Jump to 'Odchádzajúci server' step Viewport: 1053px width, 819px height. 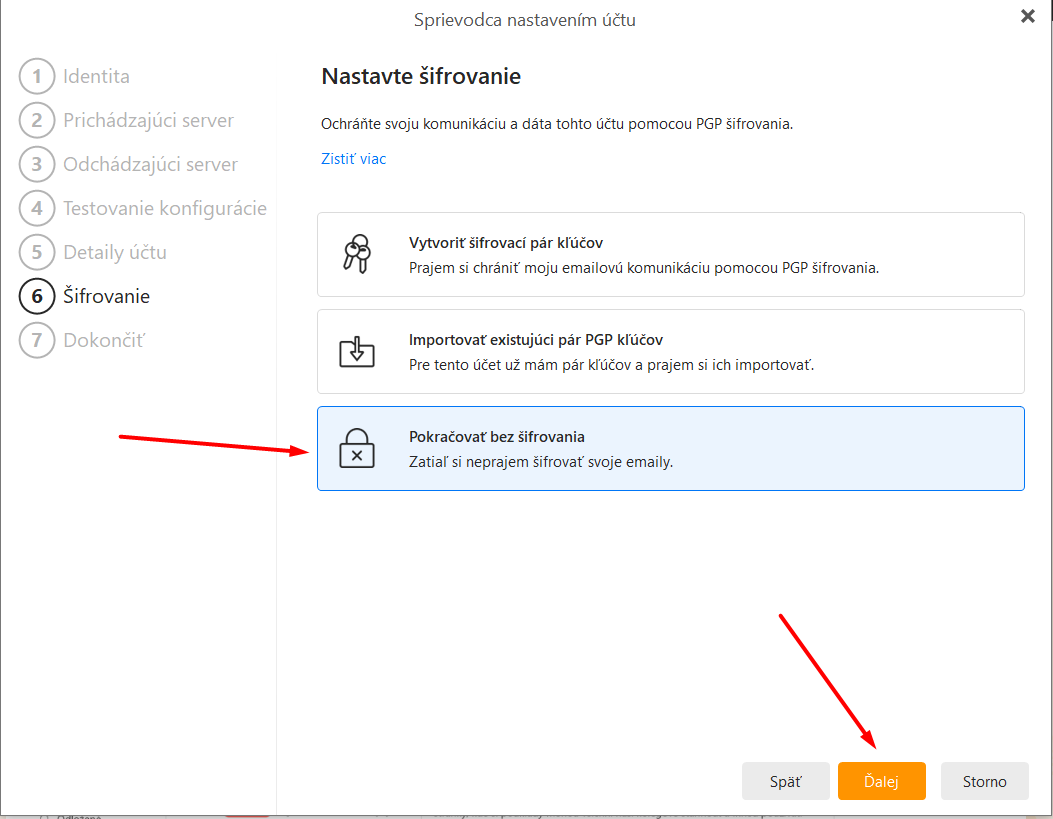click(150, 165)
